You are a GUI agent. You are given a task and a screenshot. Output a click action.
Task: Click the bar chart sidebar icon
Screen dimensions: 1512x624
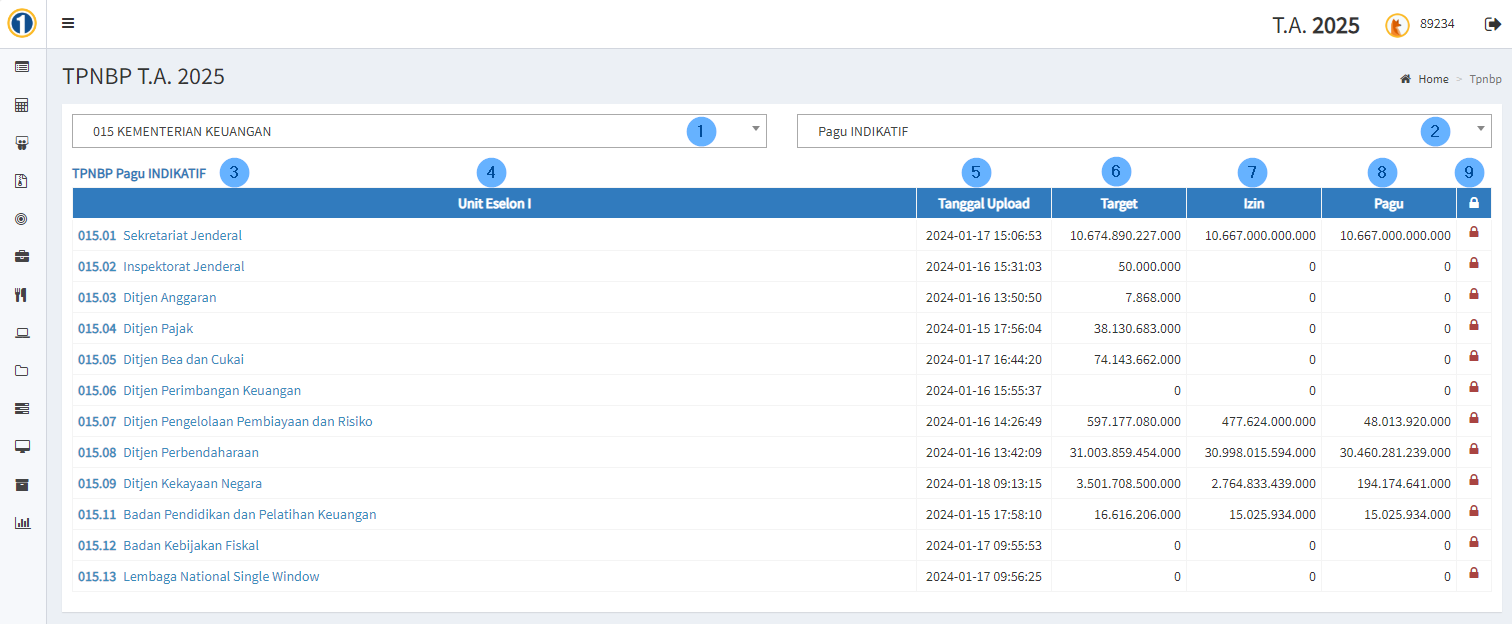22,523
